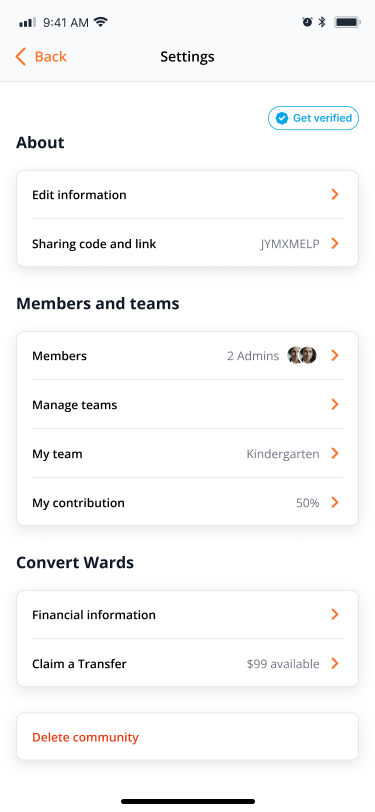Image resolution: width=375 pixels, height=812 pixels.
Task: Open Financial information settings
Action: tap(188, 615)
